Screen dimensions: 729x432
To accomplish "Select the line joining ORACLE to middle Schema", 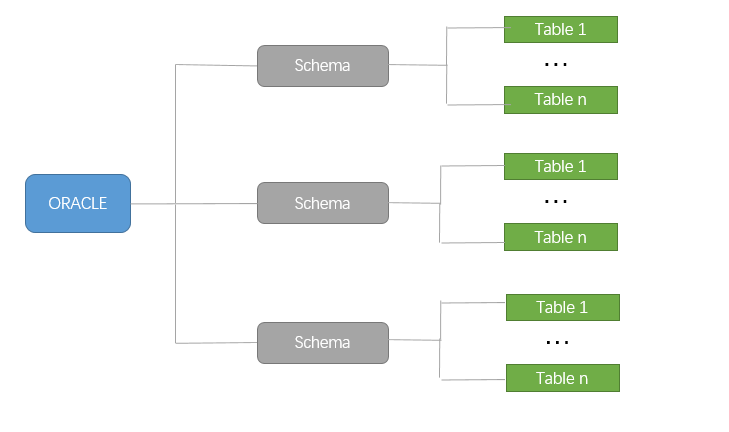I will pyautogui.click(x=195, y=204).
